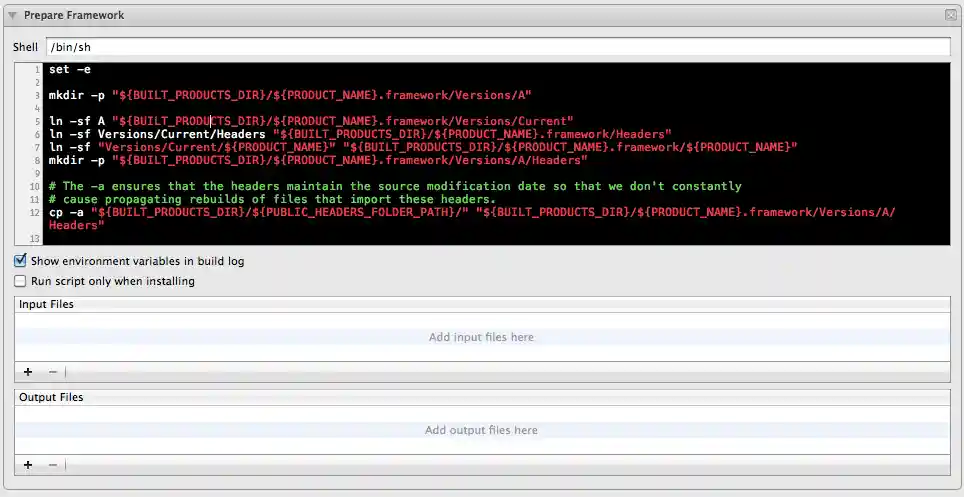Click the Input Files header

tap(46, 304)
